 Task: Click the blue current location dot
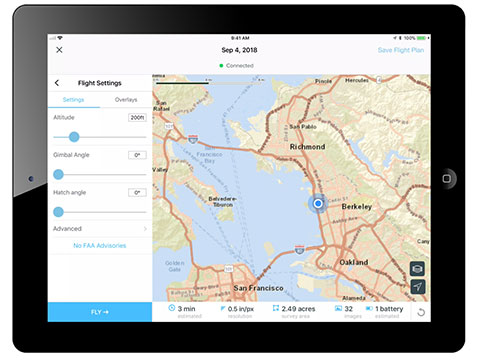tap(318, 203)
